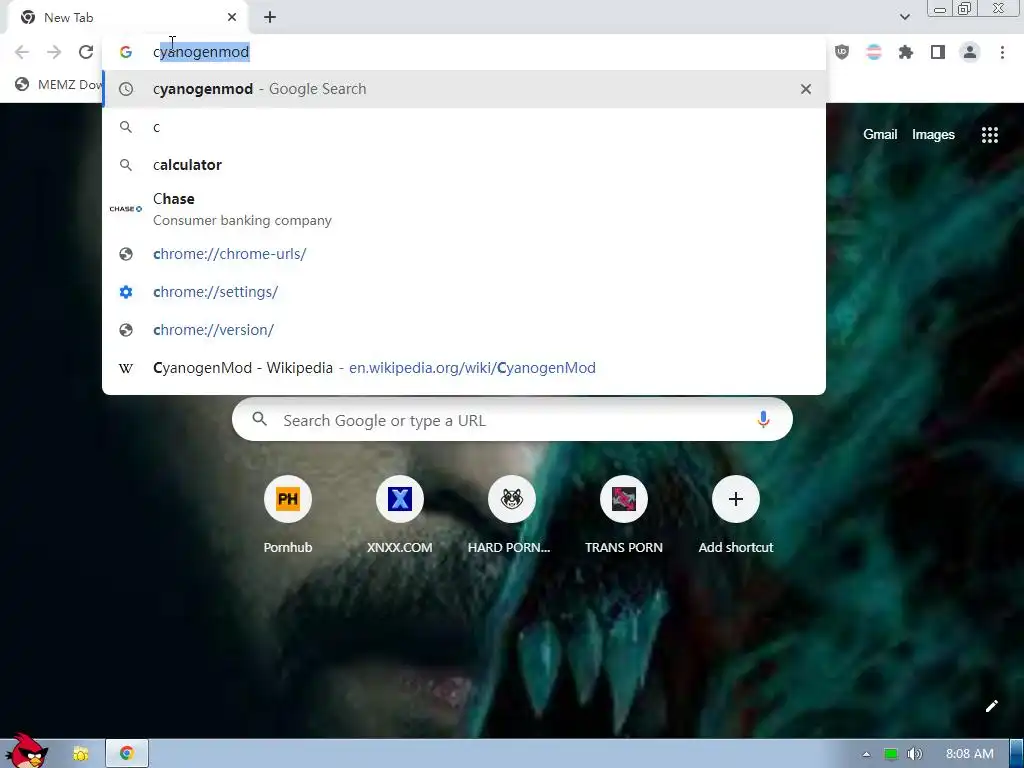This screenshot has width=1024, height=768.
Task: Click the browser forward arrow
Action: click(x=54, y=52)
